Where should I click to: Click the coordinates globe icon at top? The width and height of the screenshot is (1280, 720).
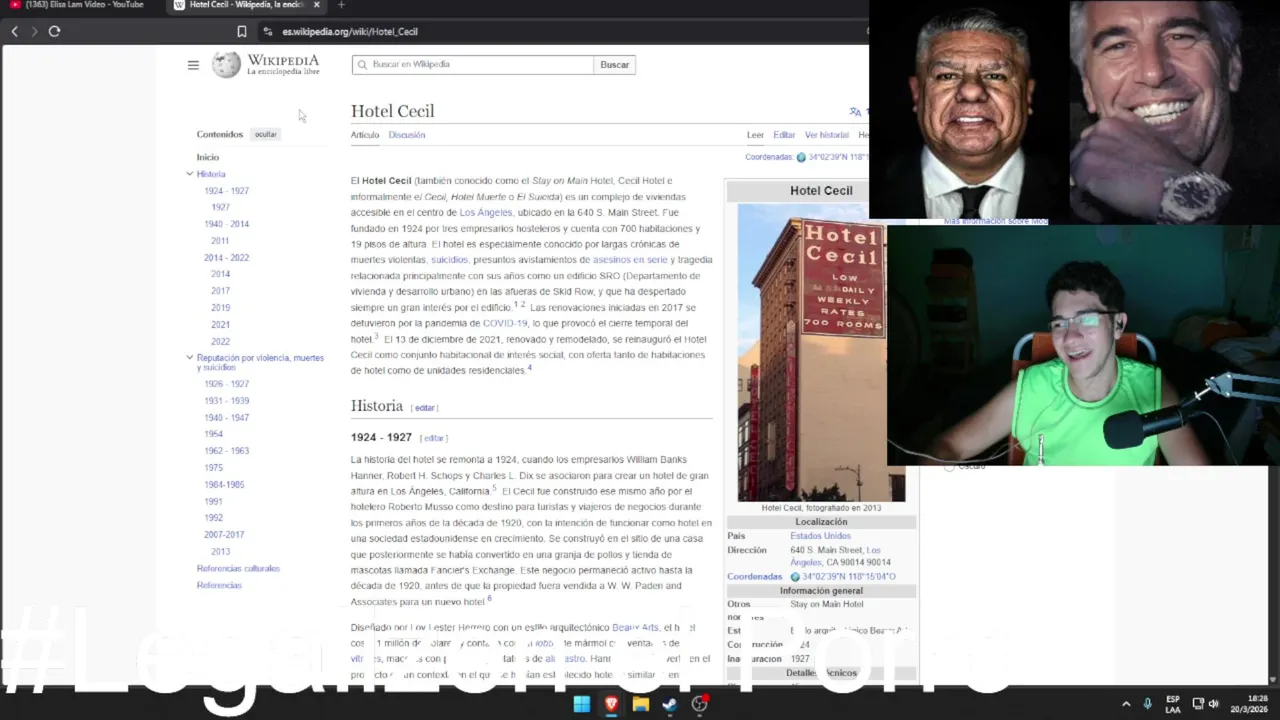coord(800,157)
